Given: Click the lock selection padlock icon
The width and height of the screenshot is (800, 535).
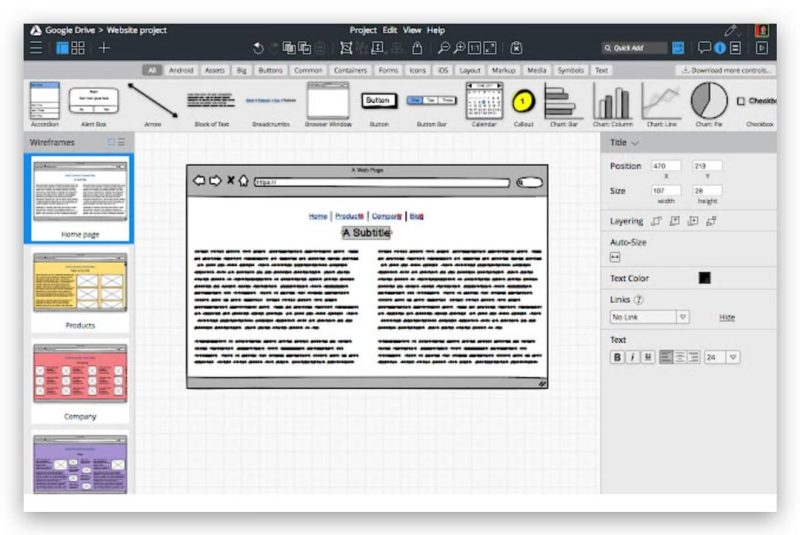Looking at the screenshot, I should pos(417,48).
